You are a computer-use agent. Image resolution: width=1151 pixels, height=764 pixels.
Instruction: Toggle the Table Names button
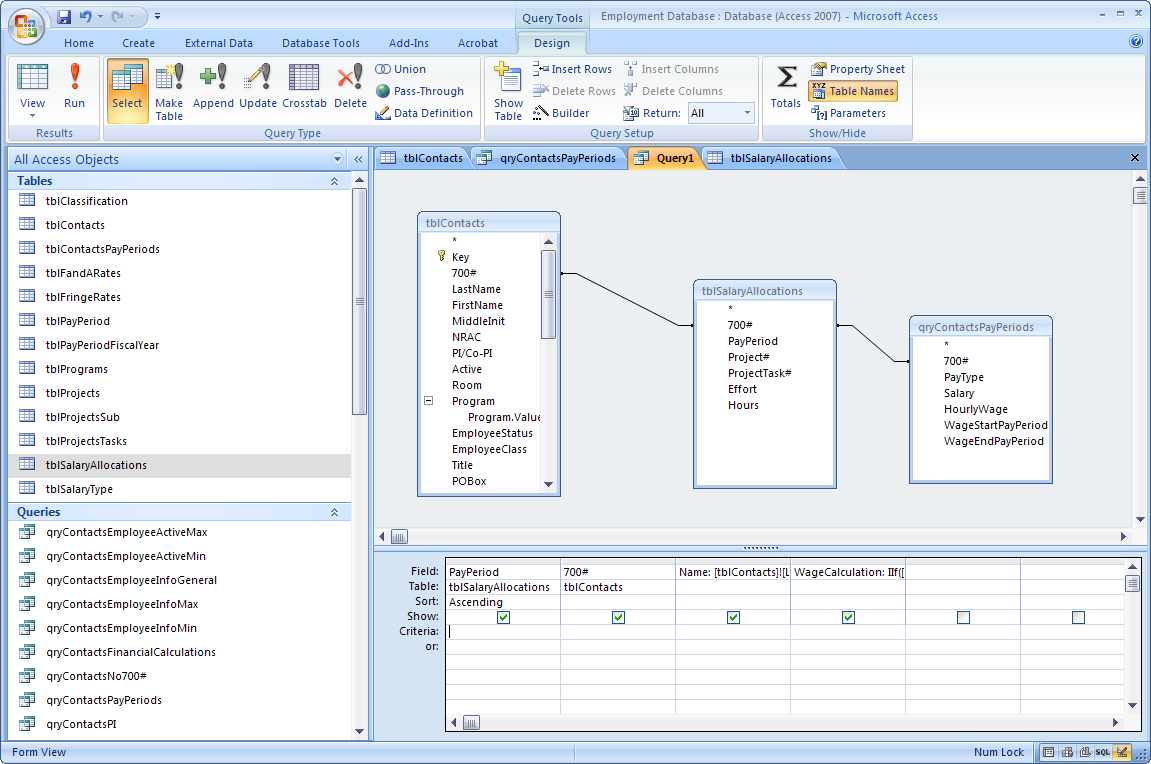tap(853, 91)
